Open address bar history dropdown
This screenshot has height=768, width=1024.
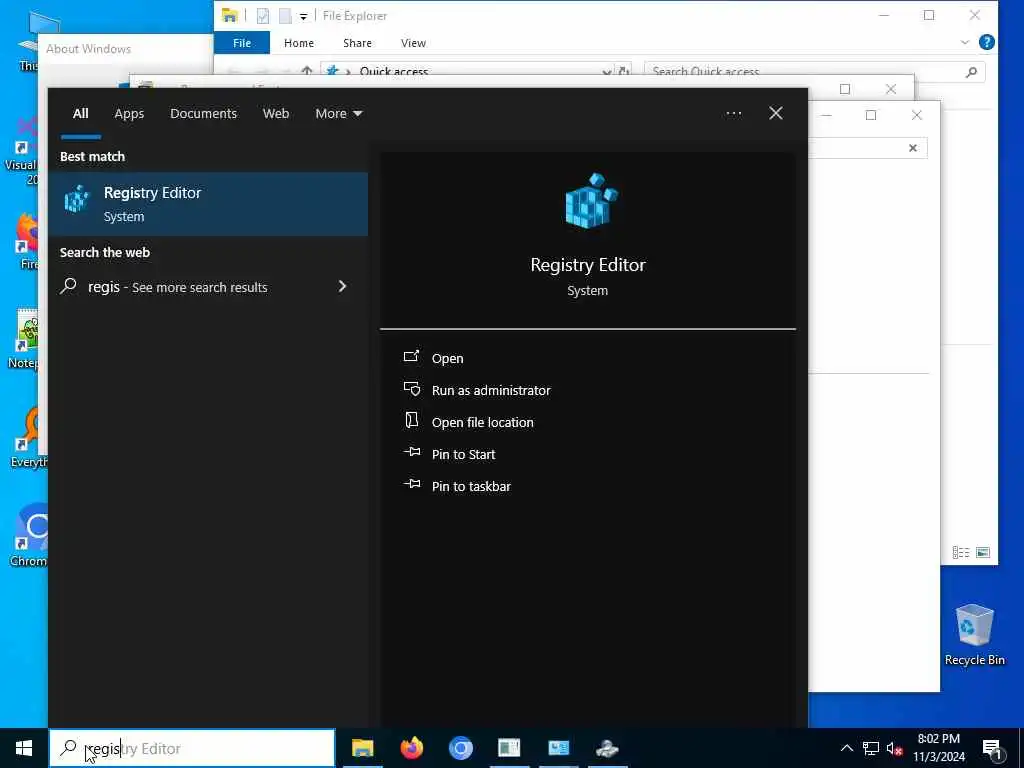pos(606,71)
